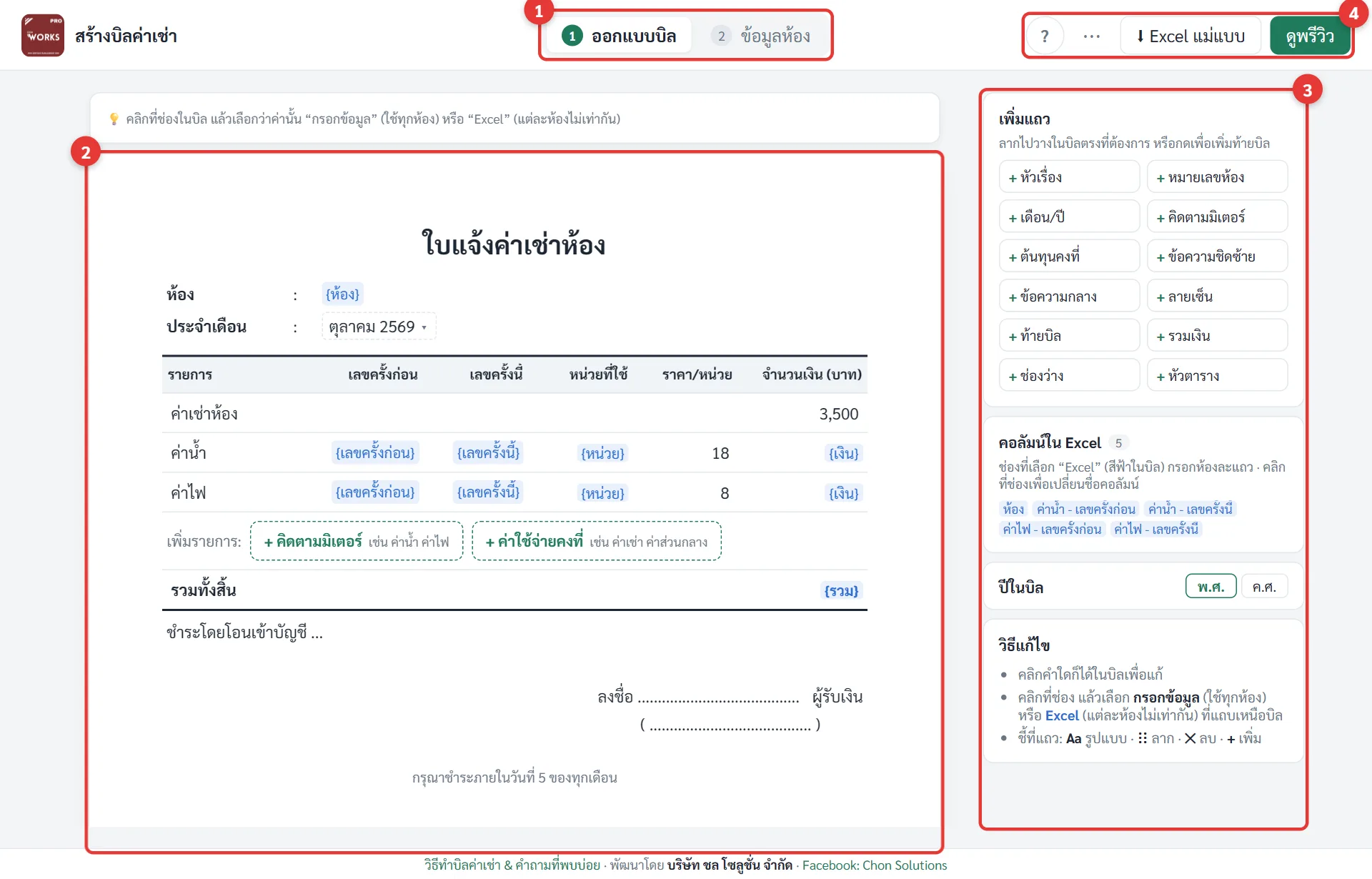
Task: Click ค่าไฟ {หน่วย} placeholder
Action: coord(602,493)
